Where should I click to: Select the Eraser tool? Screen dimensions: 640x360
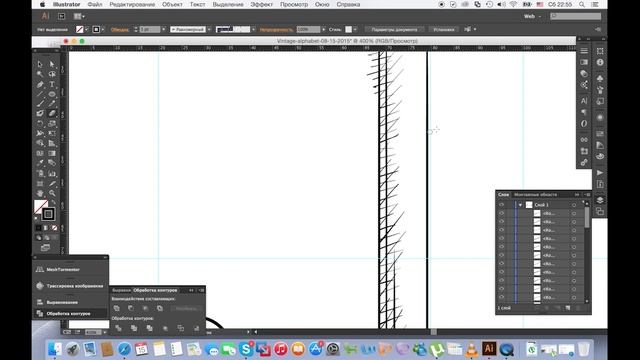click(x=52, y=113)
